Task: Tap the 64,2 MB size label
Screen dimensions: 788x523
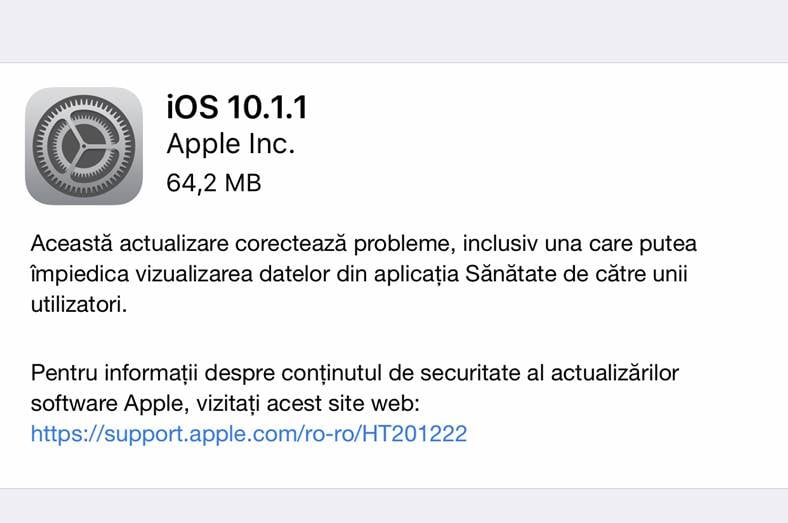Action: coord(214,183)
